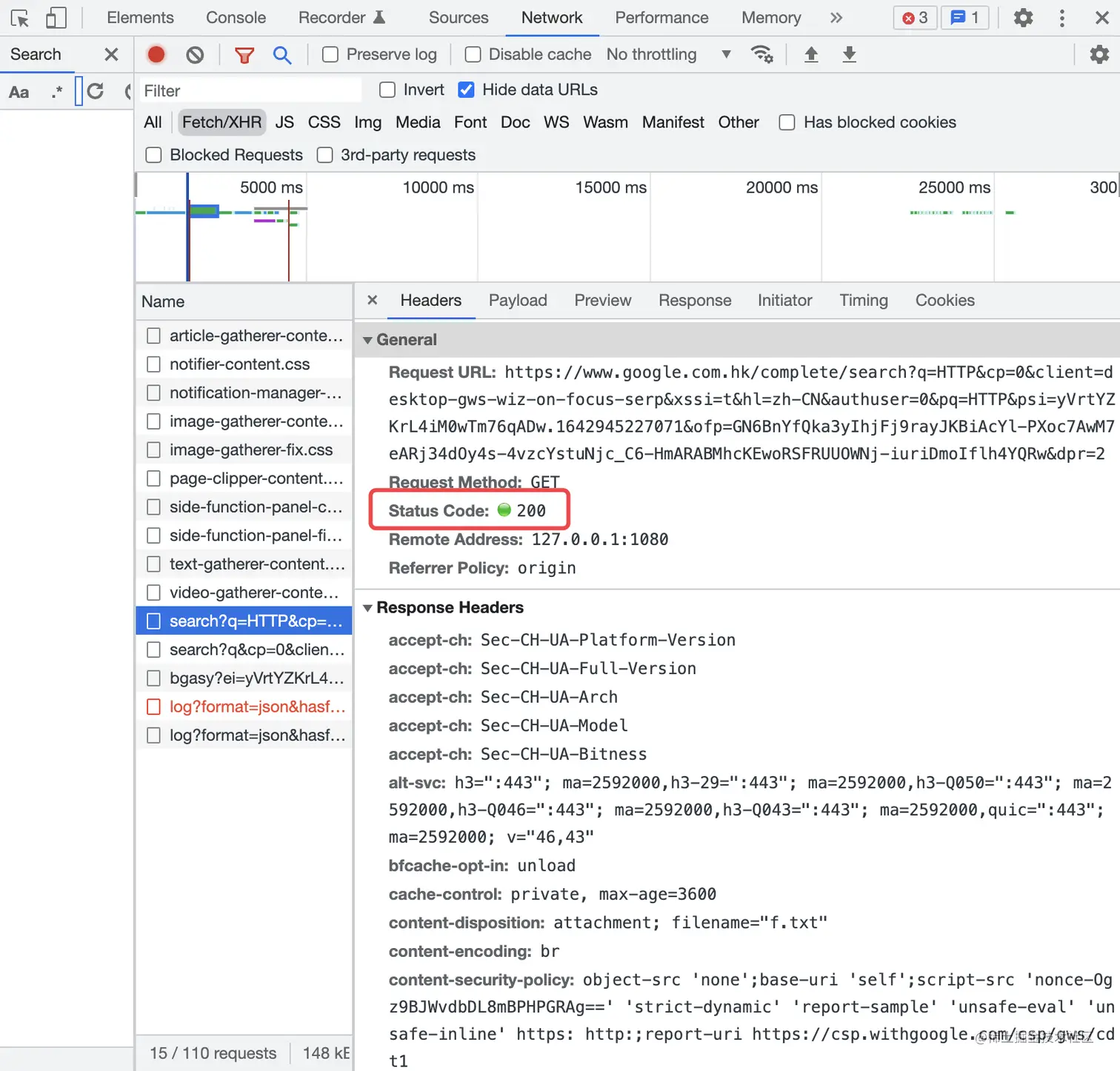This screenshot has width=1120, height=1071.
Task: Open the inspect element picker tool
Action: 20,18
